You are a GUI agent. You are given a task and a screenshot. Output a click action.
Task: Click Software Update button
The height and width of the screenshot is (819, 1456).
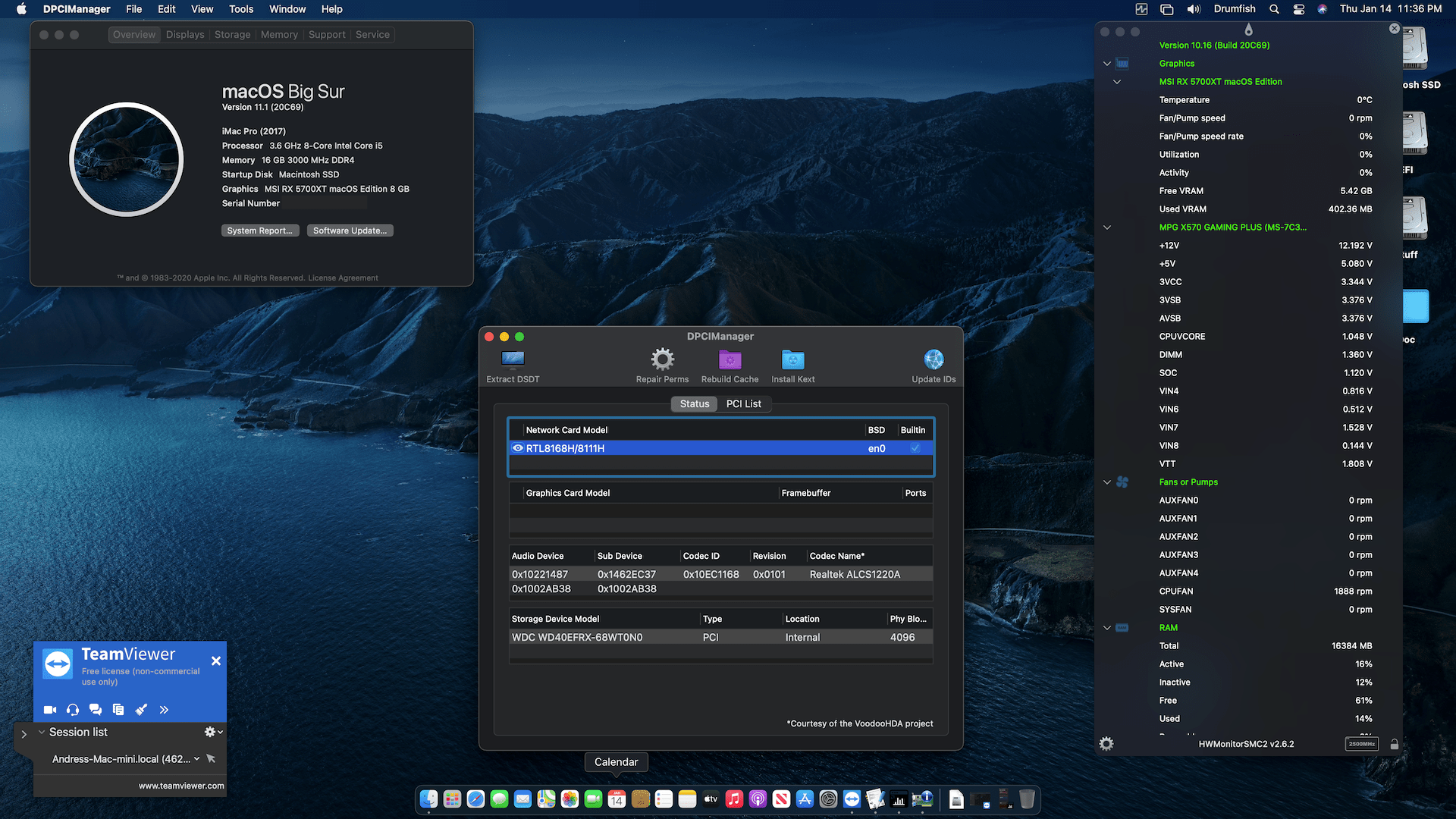tap(350, 231)
